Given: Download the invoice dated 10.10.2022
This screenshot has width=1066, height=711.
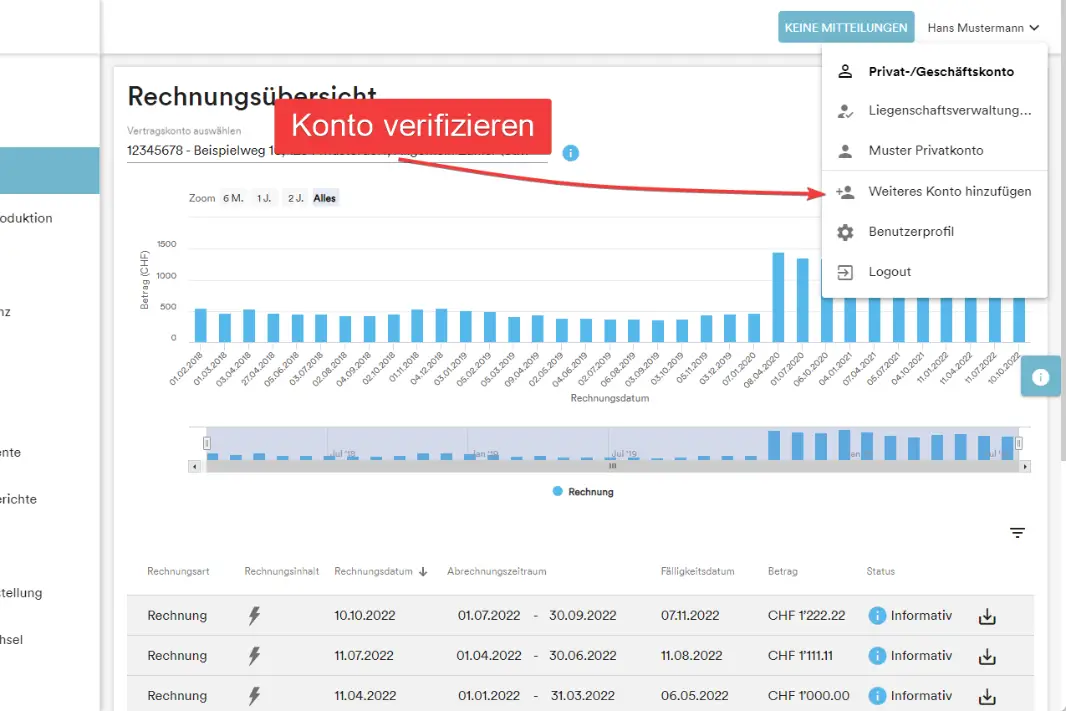Looking at the screenshot, I should point(987,616).
